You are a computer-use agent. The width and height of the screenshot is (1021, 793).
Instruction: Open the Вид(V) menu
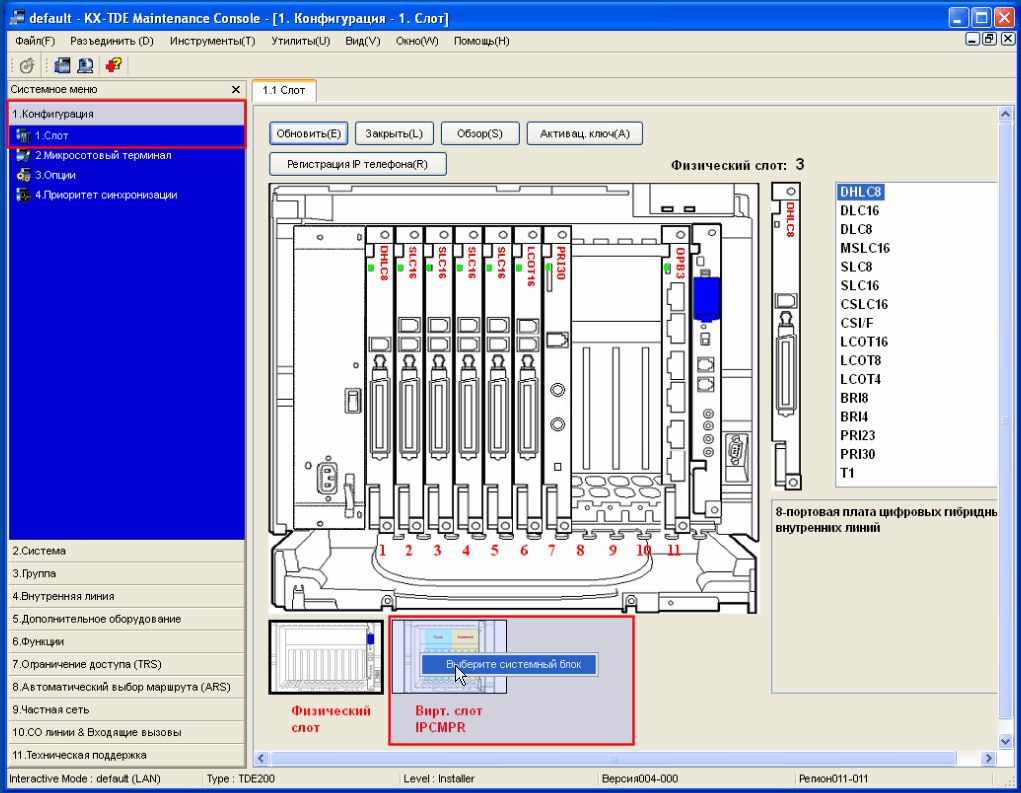coord(363,41)
